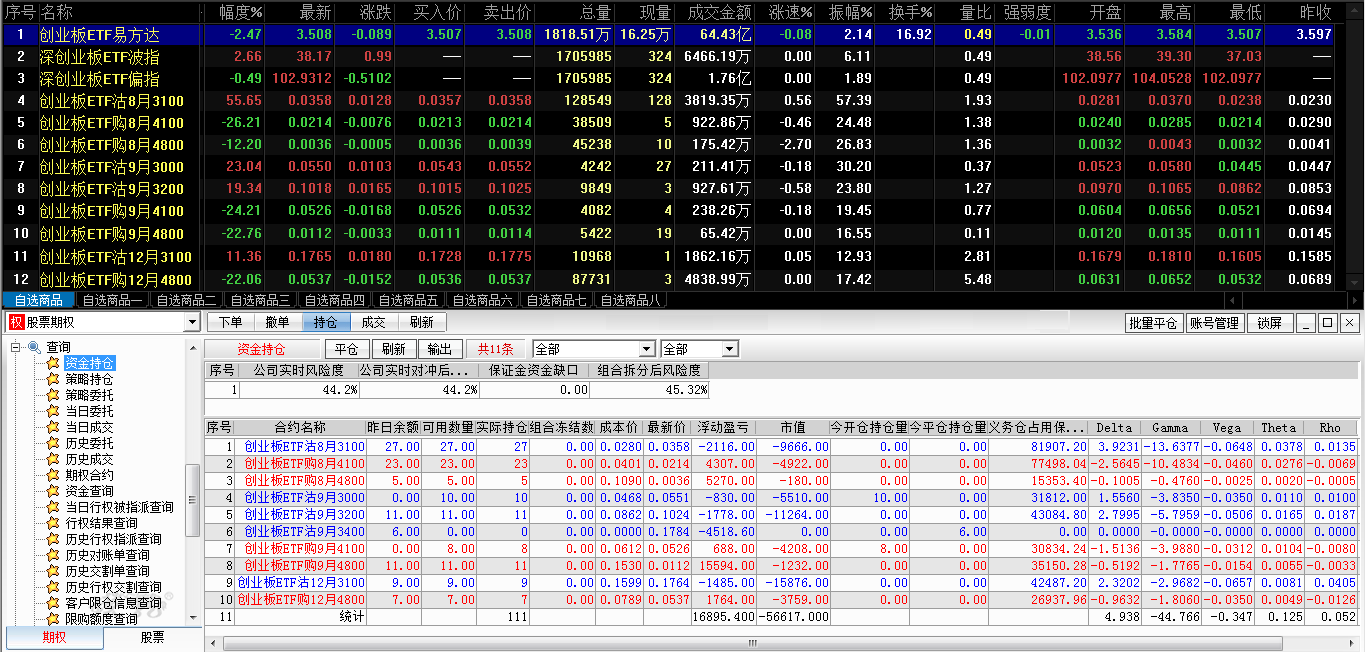The image size is (1365, 652).
Task: Switch to the 期权 bottom tab
Action: click(x=54, y=638)
